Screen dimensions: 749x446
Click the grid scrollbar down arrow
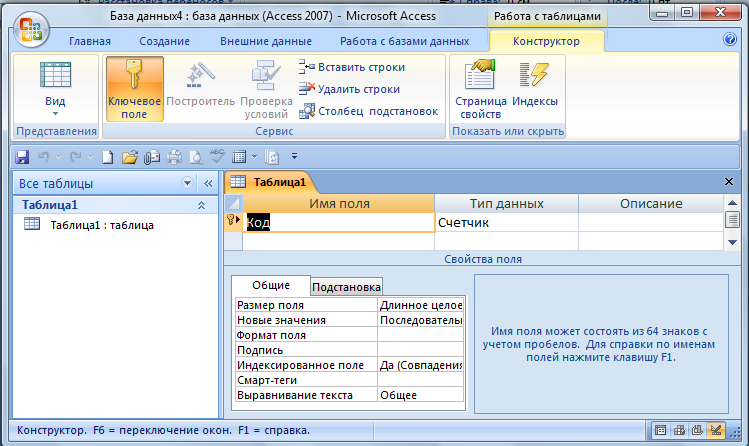pos(732,243)
